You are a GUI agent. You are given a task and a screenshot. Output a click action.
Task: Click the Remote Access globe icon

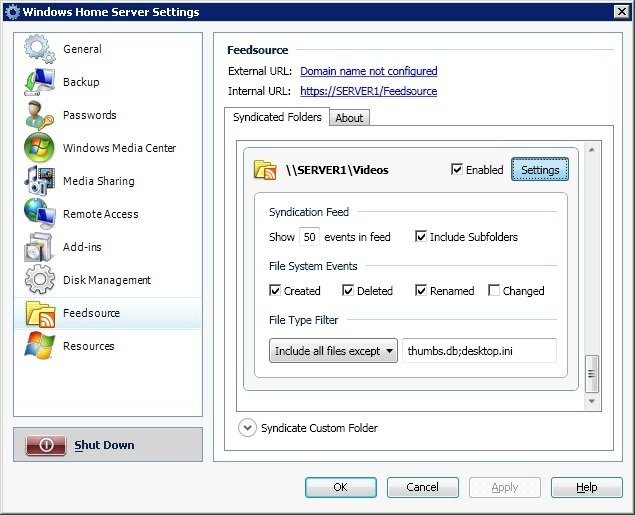coord(39,213)
